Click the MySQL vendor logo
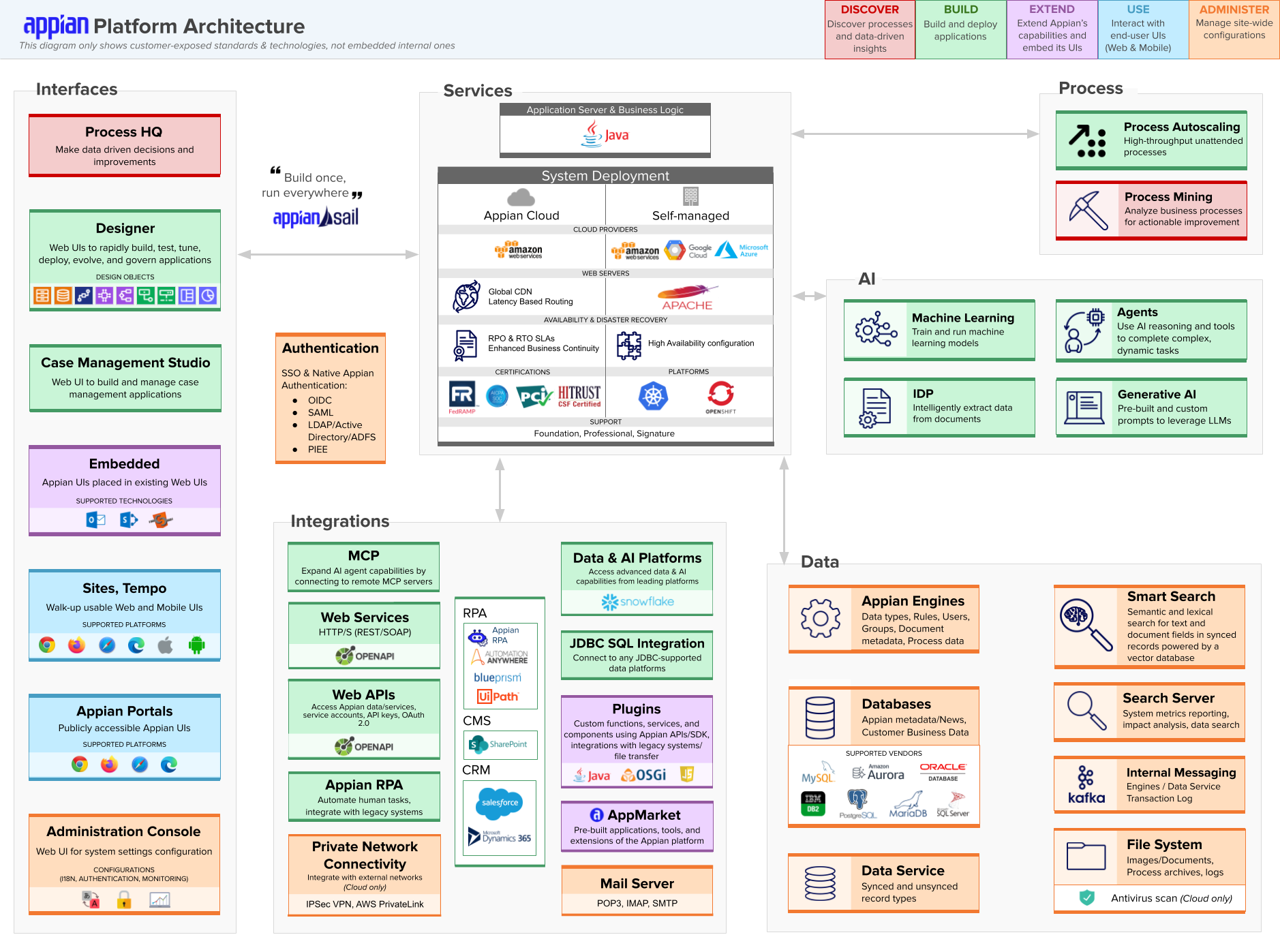The height and width of the screenshot is (952, 1280). tap(818, 773)
